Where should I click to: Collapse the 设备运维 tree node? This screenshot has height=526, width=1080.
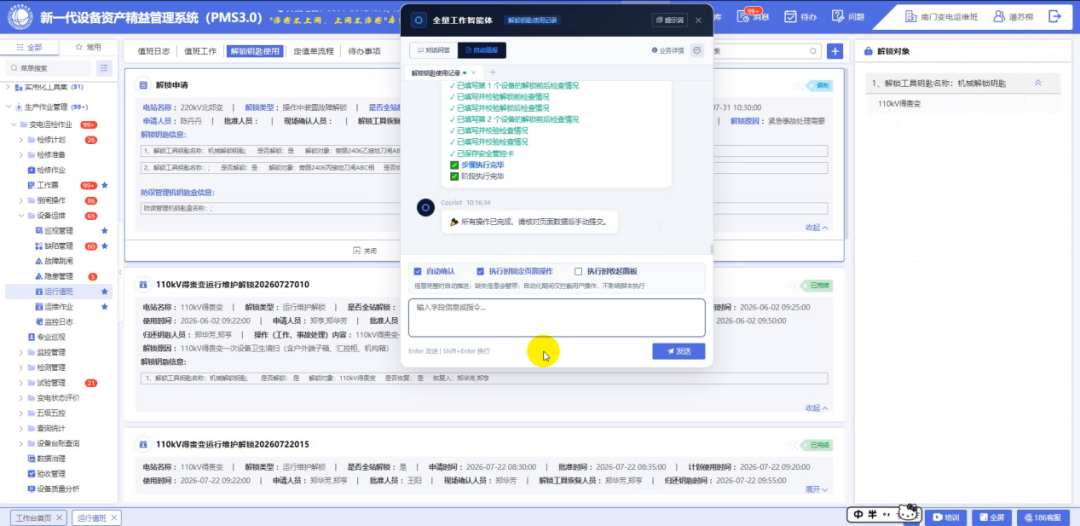pos(21,215)
